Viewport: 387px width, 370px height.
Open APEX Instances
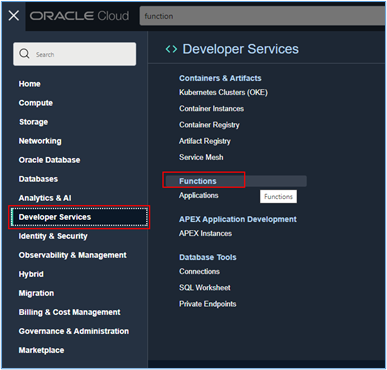[205, 233]
